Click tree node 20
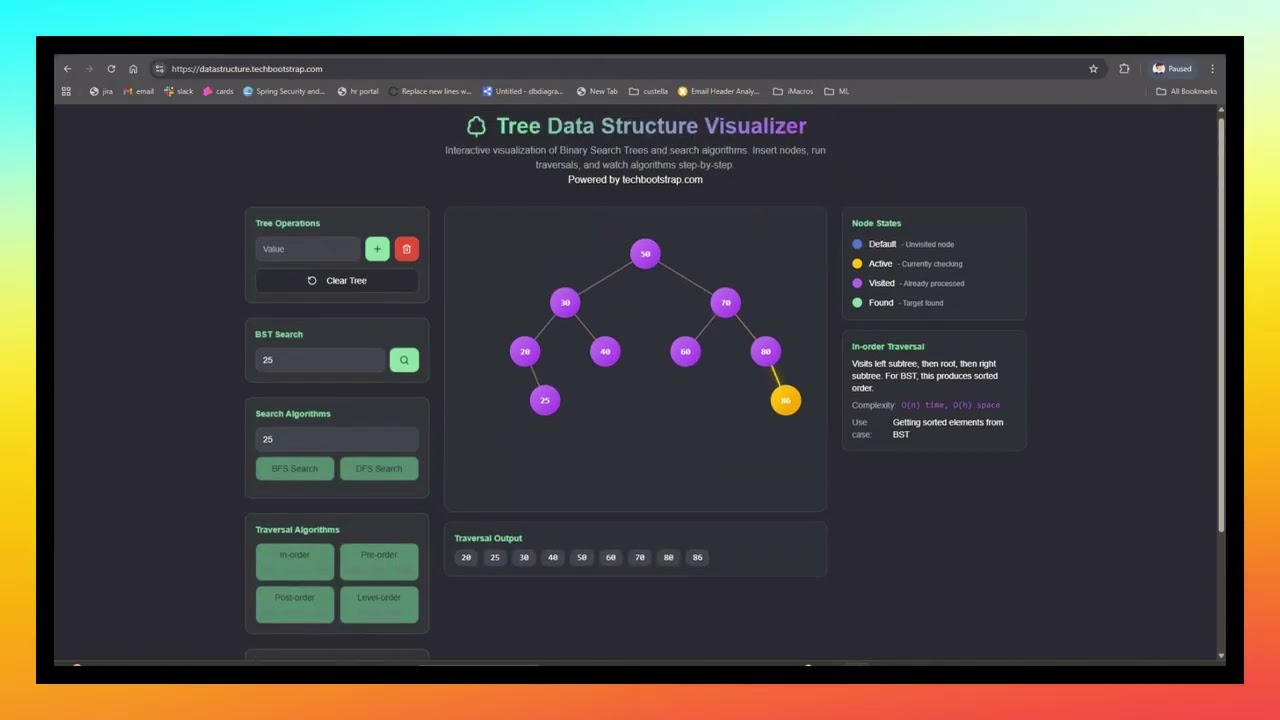Viewport: 1280px width, 720px height. (525, 351)
